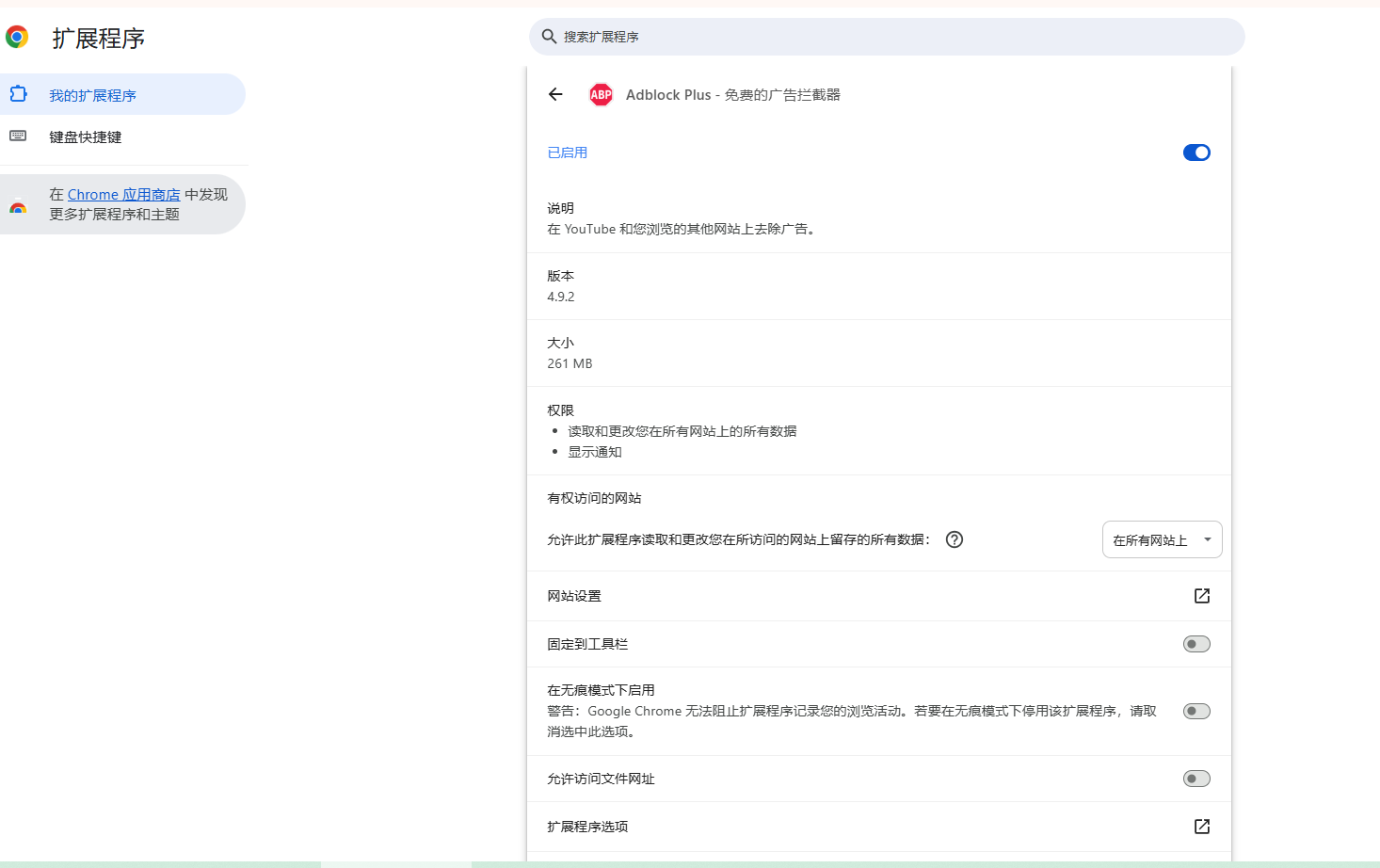
Task: Click the puzzle icon for 我的扩展程序
Action: (x=18, y=94)
